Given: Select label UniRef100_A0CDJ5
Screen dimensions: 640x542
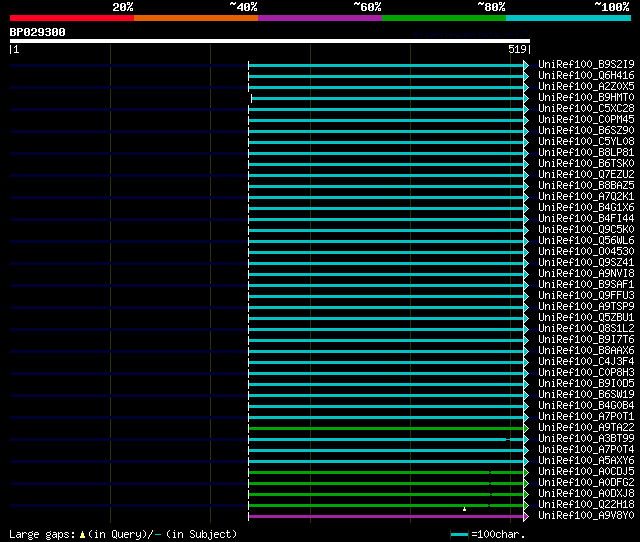Looking at the screenshot, I should [x=586, y=472].
